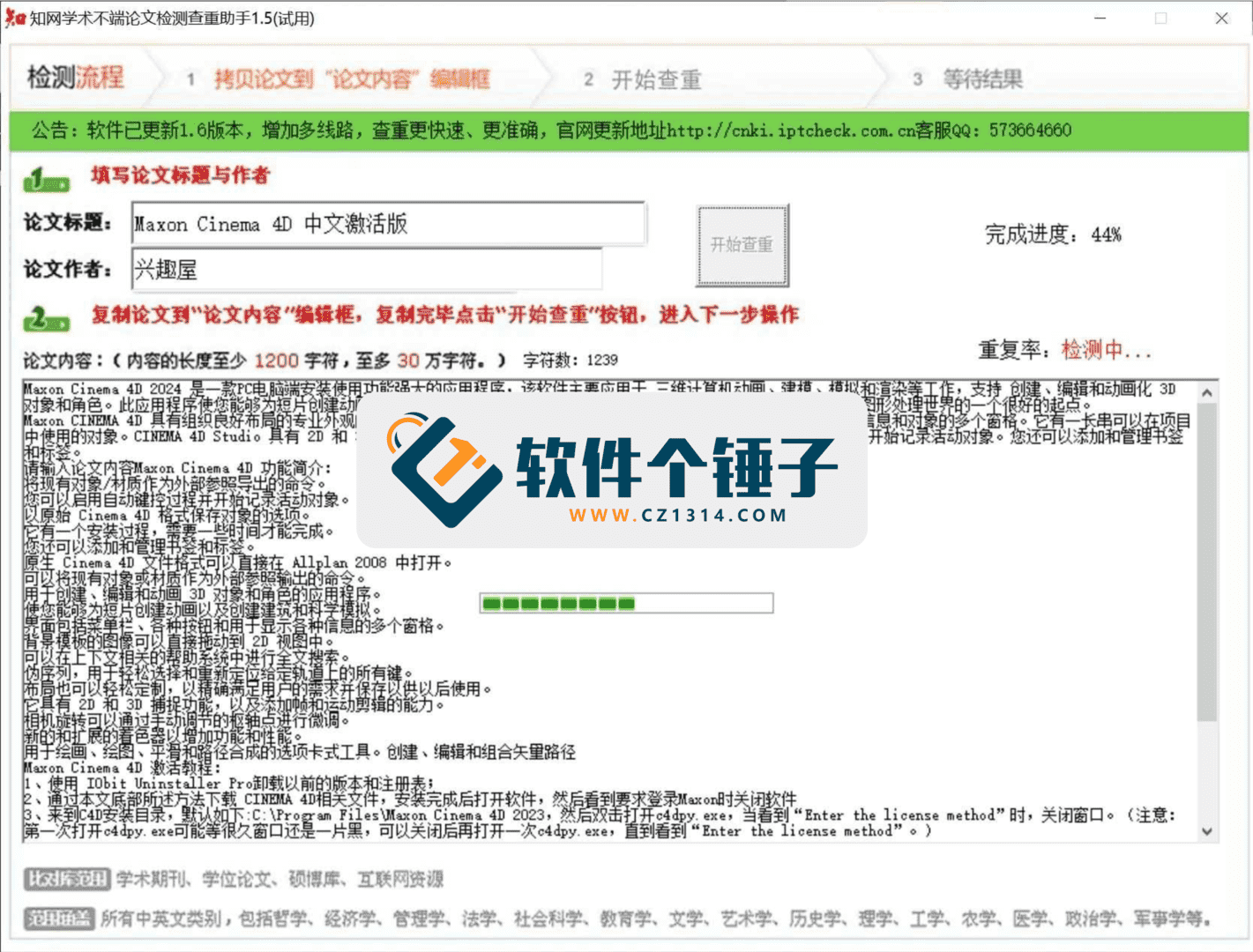
Task: Click the green step 2 arrow icon
Action: [46, 318]
